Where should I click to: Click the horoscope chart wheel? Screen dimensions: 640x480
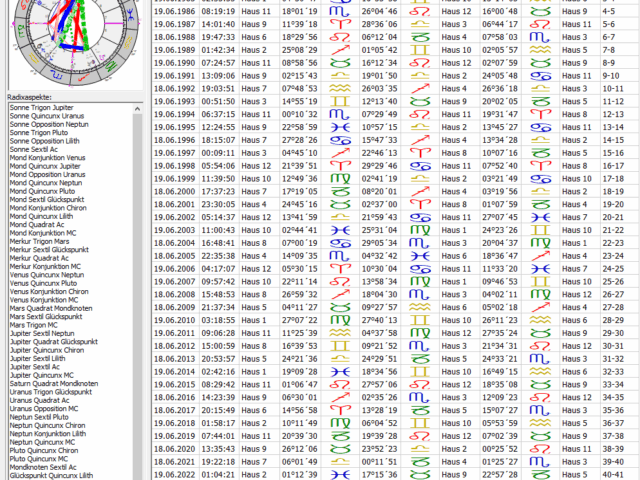pyautogui.click(x=70, y=40)
